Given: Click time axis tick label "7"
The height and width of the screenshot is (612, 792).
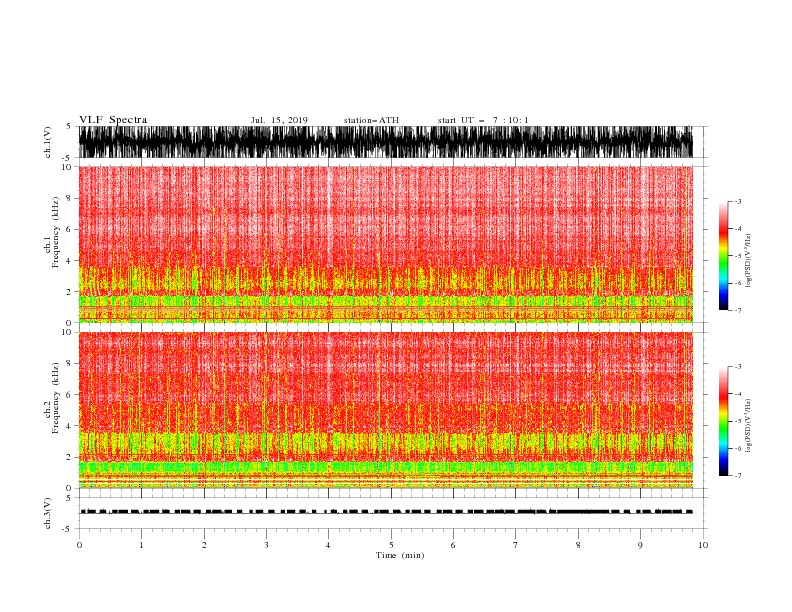Looking at the screenshot, I should tap(516, 545).
